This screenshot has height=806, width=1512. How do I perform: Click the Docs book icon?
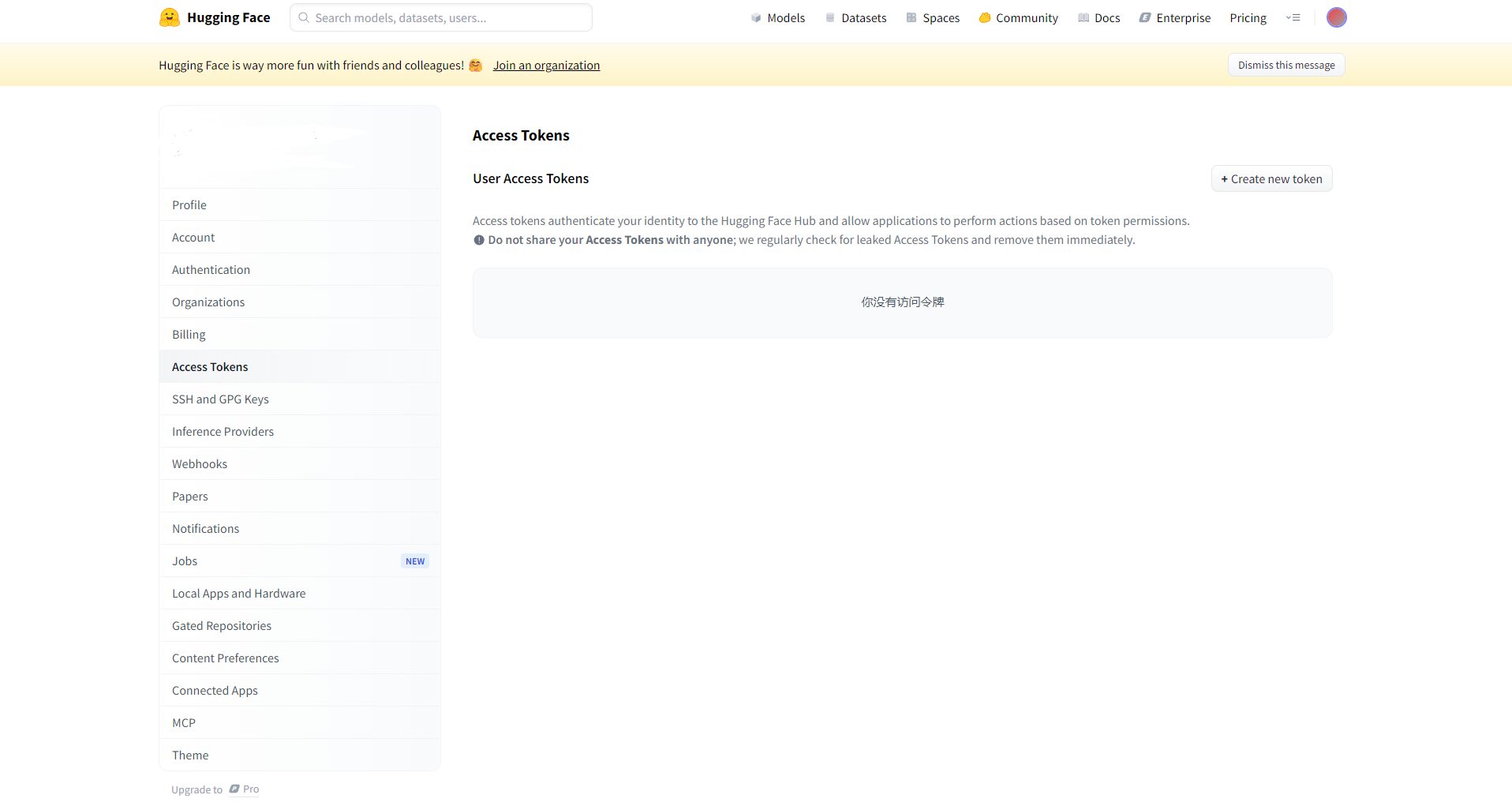[1083, 17]
